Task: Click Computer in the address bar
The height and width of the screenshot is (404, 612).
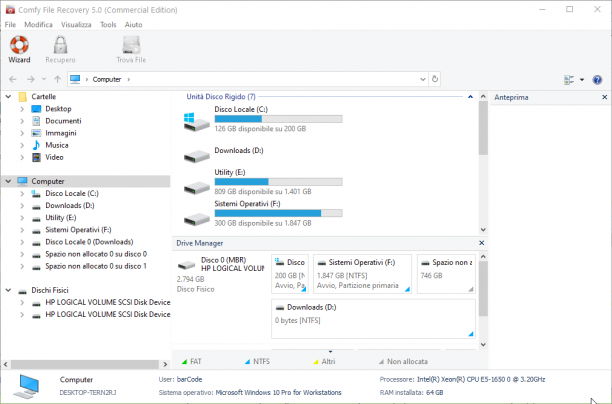Action: [x=107, y=79]
